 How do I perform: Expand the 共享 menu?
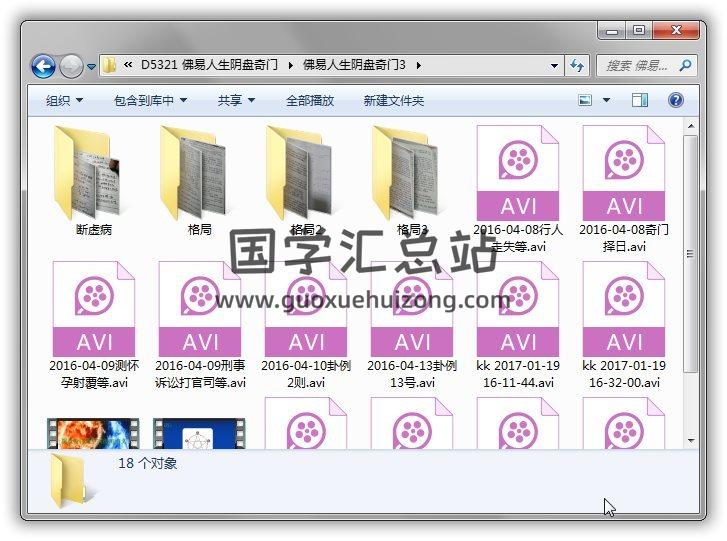pyautogui.click(x=236, y=101)
